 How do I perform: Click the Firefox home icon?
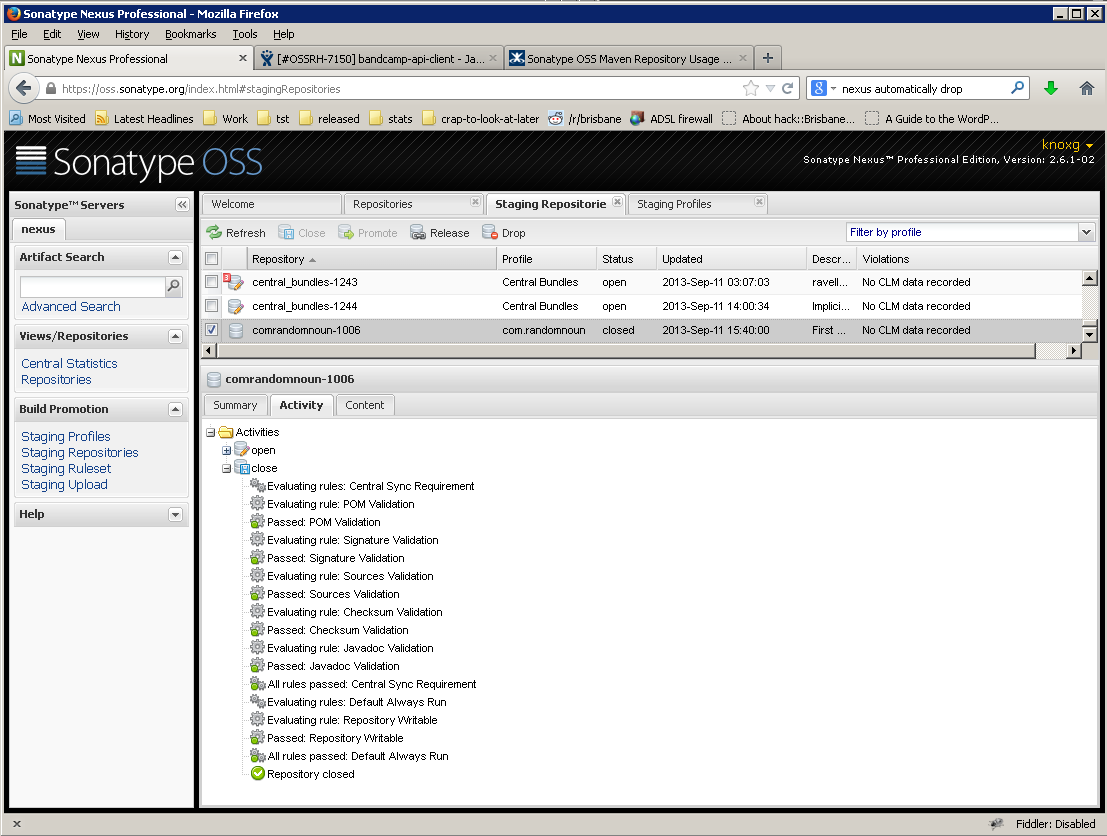(x=1087, y=88)
